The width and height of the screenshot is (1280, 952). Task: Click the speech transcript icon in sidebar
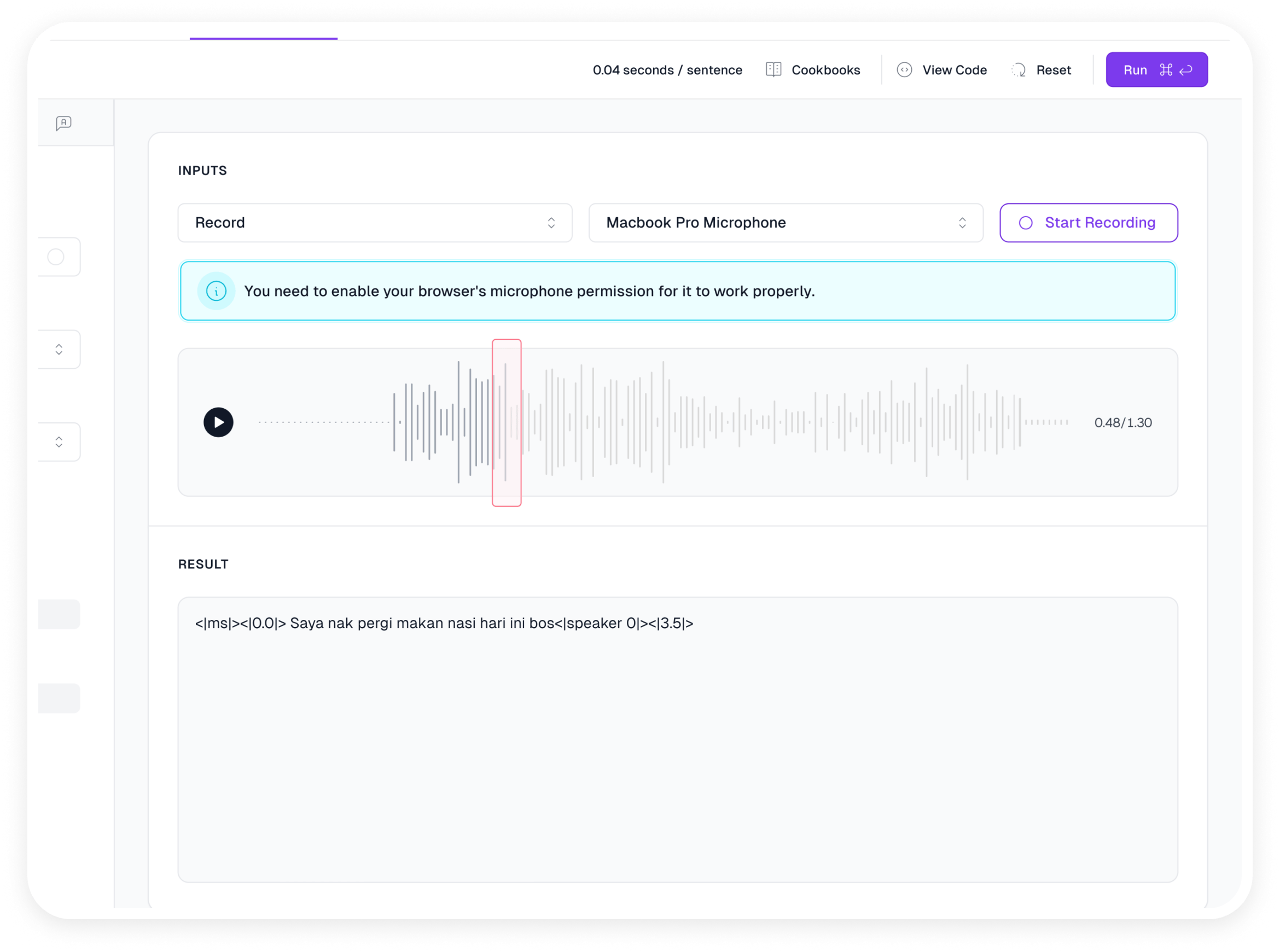click(63, 123)
